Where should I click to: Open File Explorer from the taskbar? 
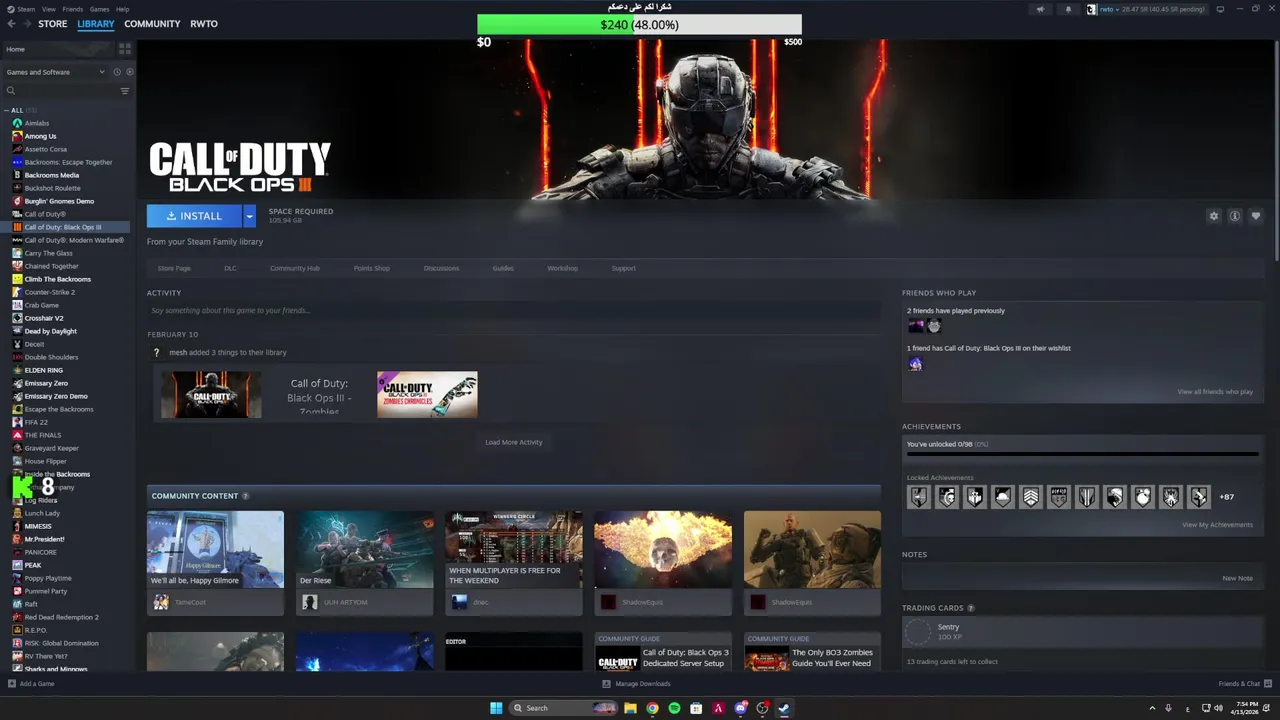coord(630,708)
